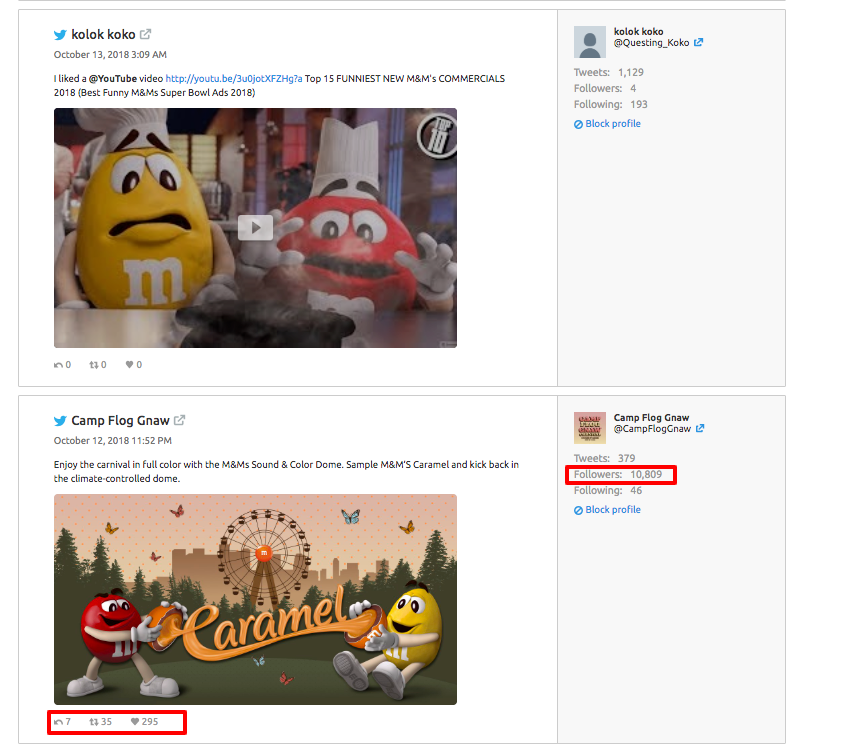Click the like heart on kolok koko's tweet
The height and width of the screenshot is (750, 842).
(x=129, y=364)
